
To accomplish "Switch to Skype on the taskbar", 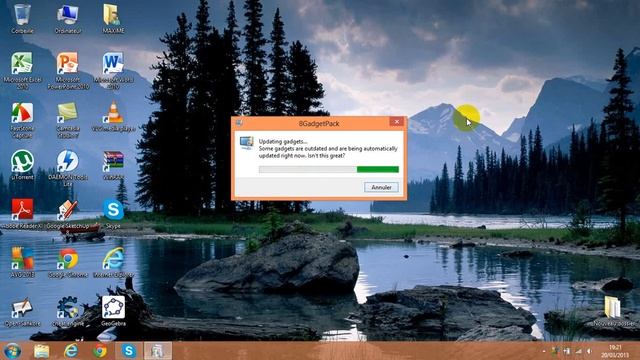I will (129, 351).
